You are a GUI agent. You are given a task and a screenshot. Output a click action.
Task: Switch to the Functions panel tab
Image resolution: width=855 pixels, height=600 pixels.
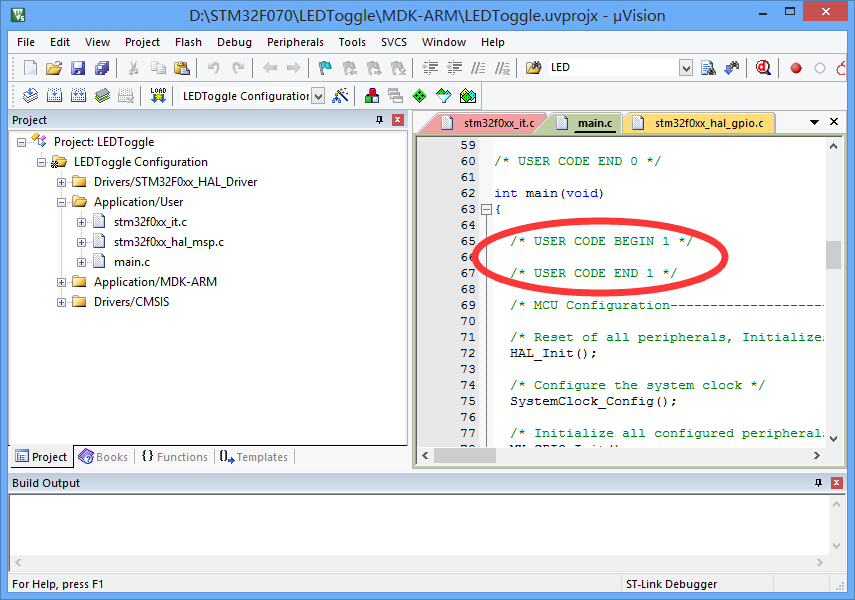pos(175,457)
